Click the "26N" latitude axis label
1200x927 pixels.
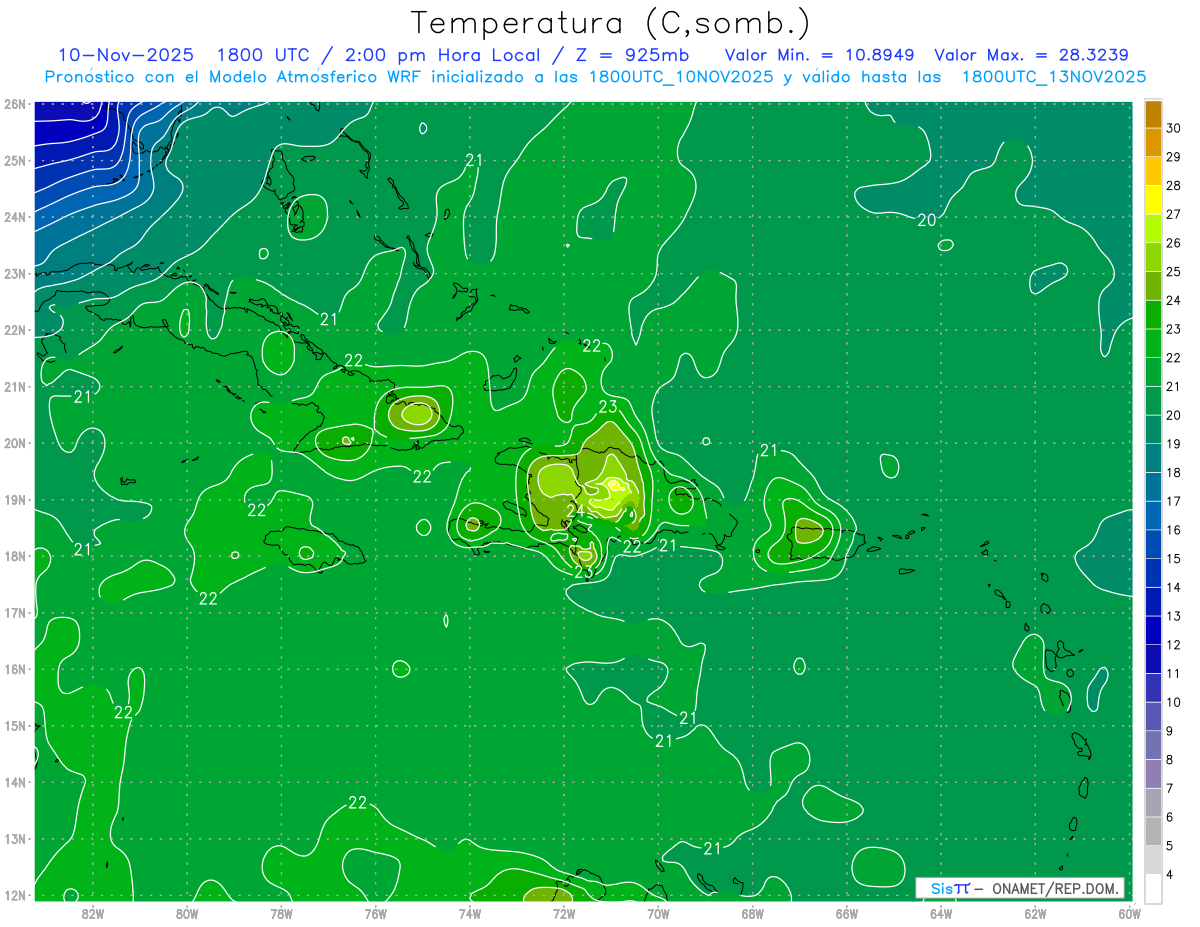pyautogui.click(x=14, y=104)
